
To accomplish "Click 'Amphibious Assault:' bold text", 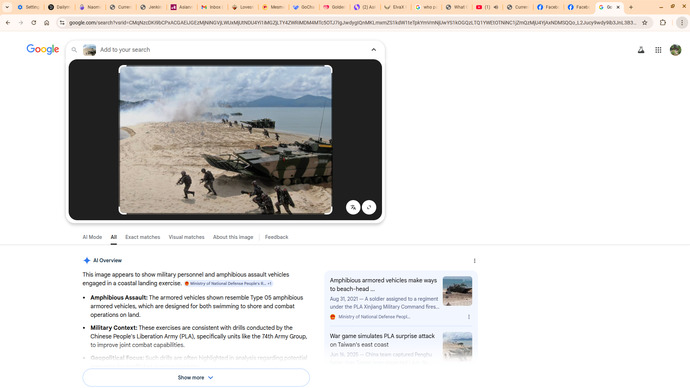I will click(x=119, y=298).
